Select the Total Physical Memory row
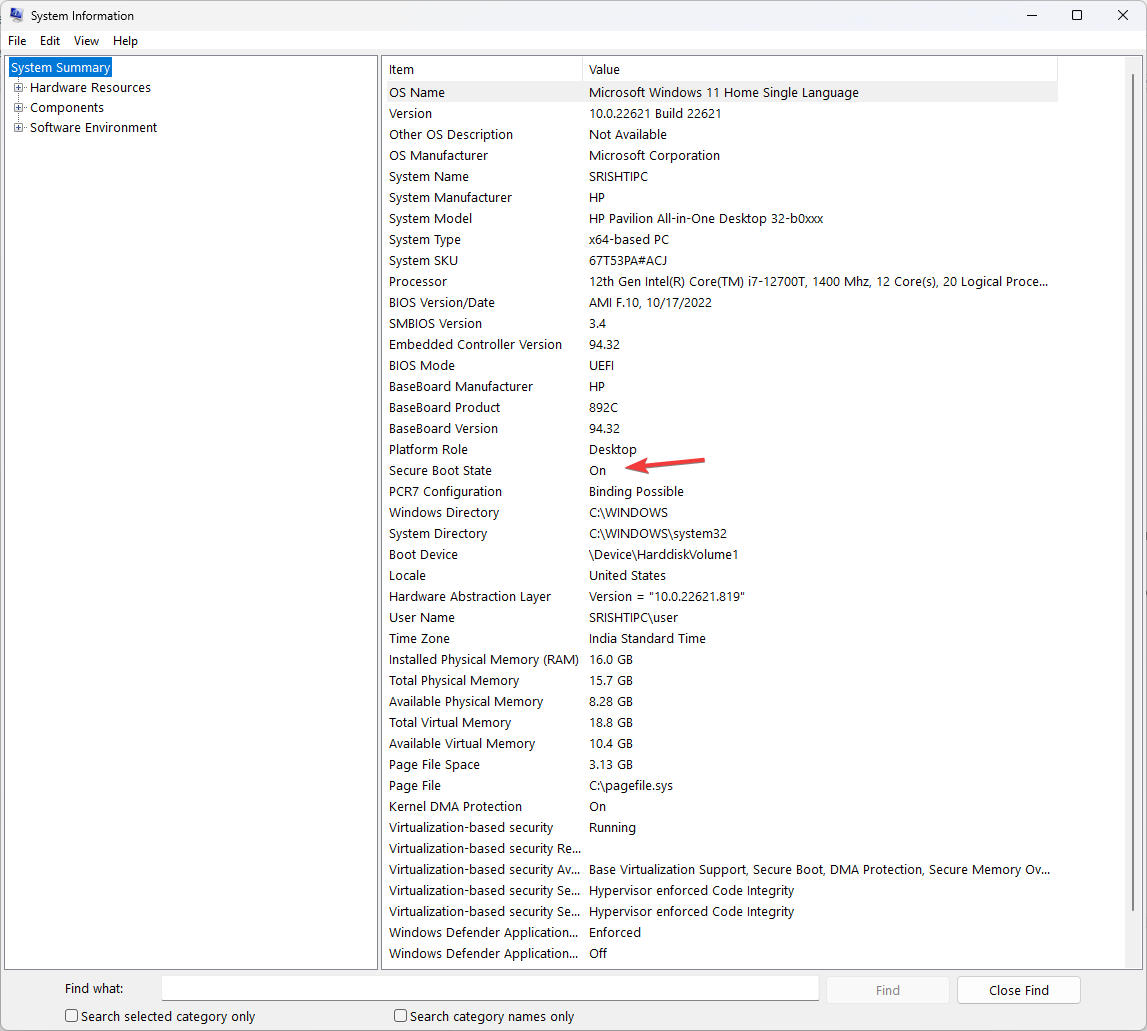This screenshot has height=1031, width=1147. tap(722, 681)
